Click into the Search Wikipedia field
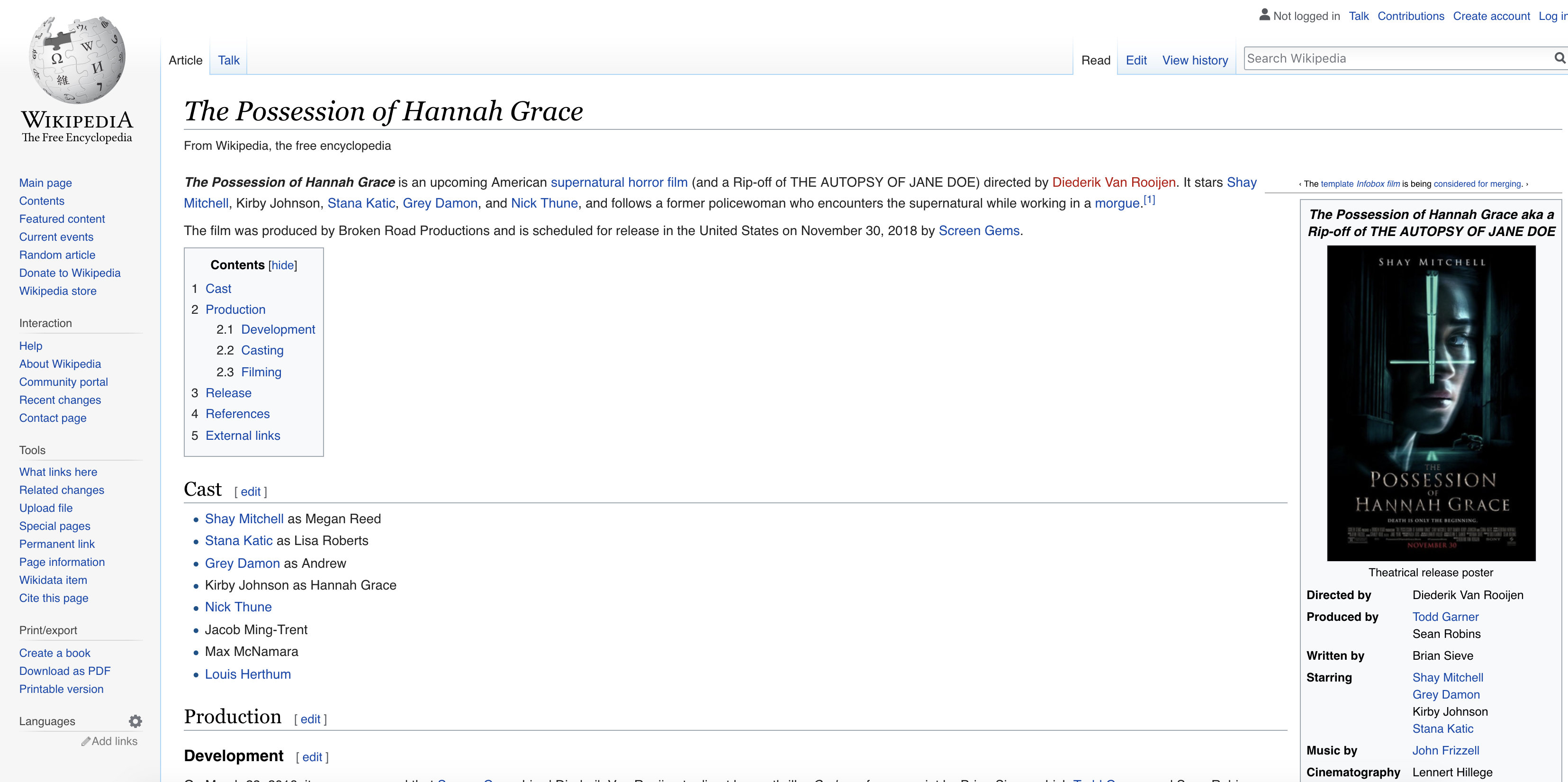 click(x=1394, y=58)
